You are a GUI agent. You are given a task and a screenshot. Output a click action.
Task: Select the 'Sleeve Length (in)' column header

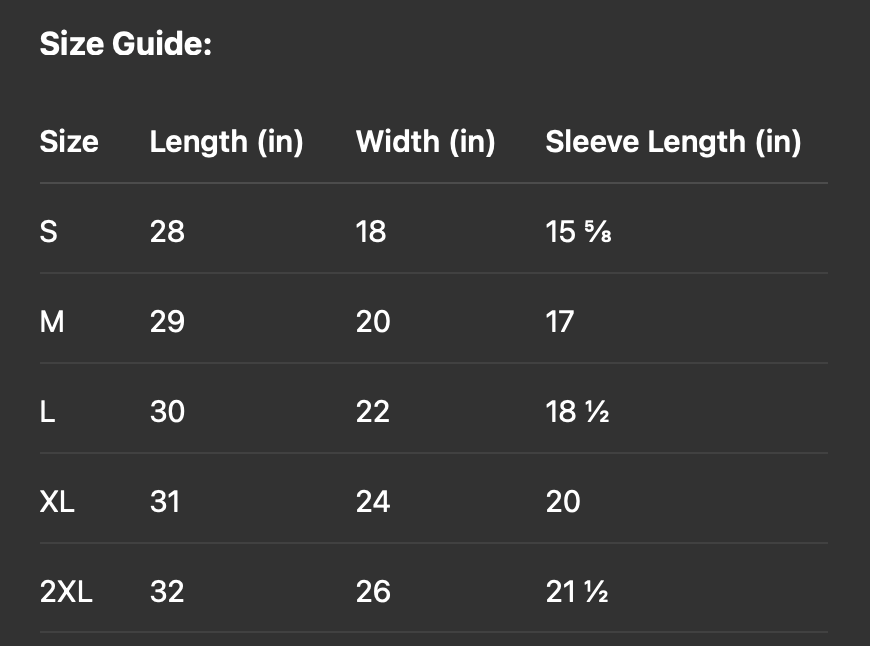coord(673,142)
